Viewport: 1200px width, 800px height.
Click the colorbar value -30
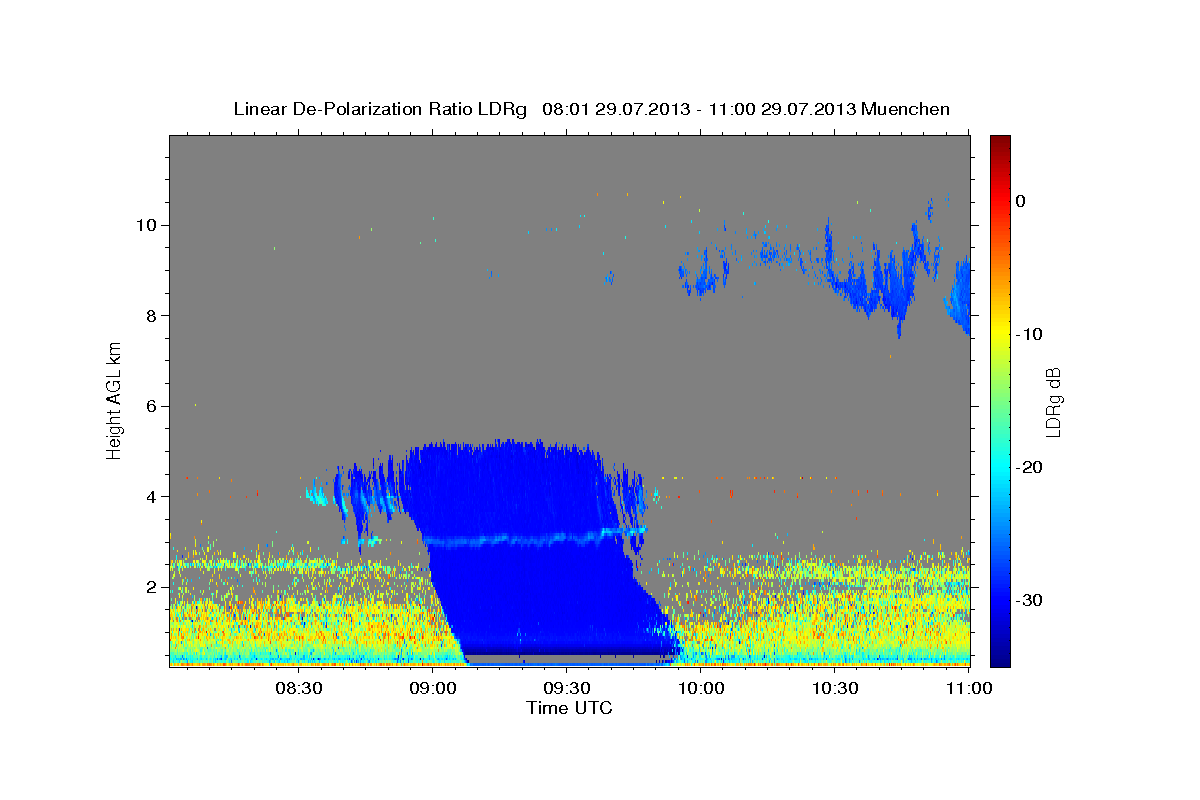1027,600
